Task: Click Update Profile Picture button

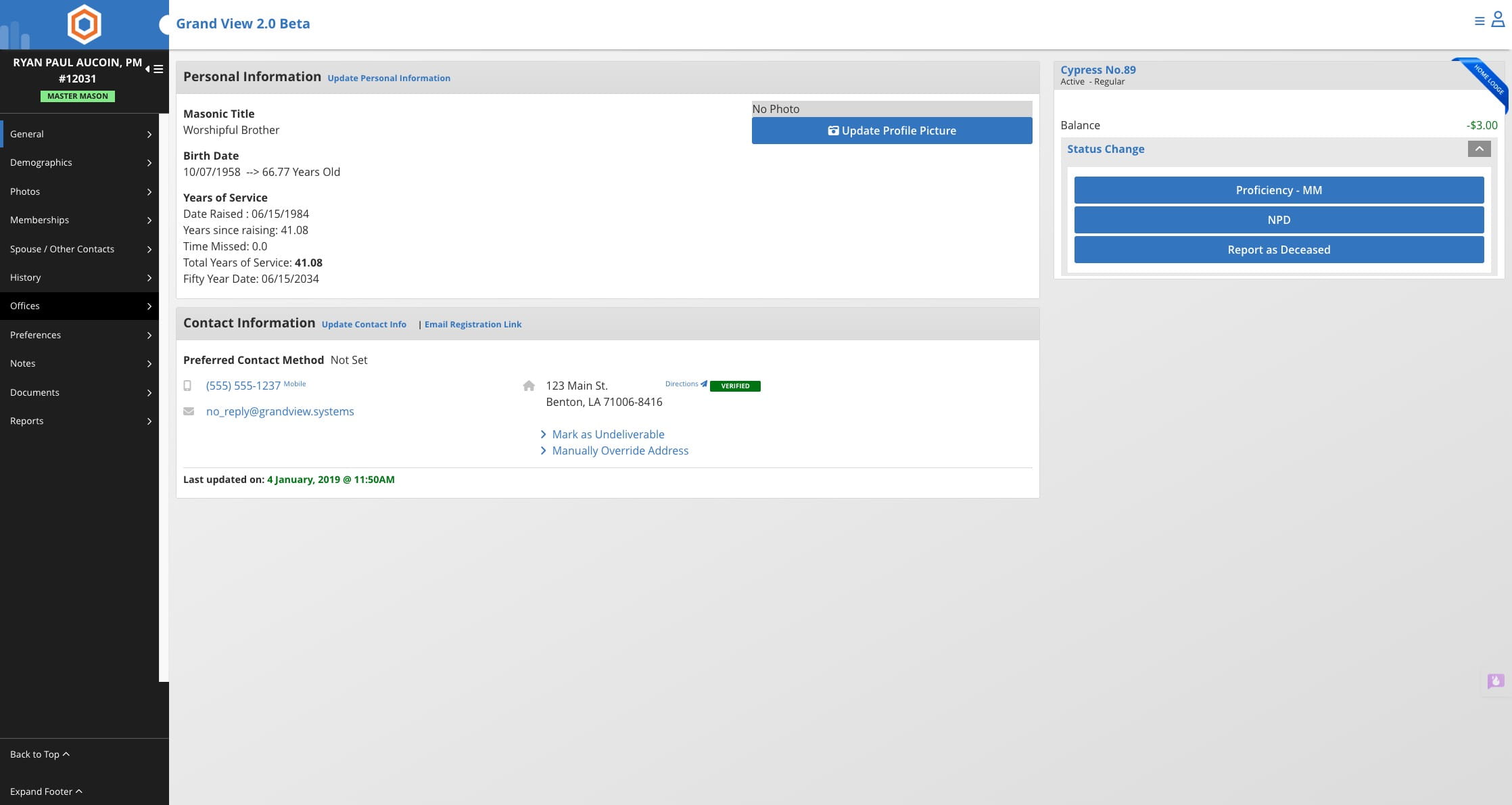Action: (891, 131)
